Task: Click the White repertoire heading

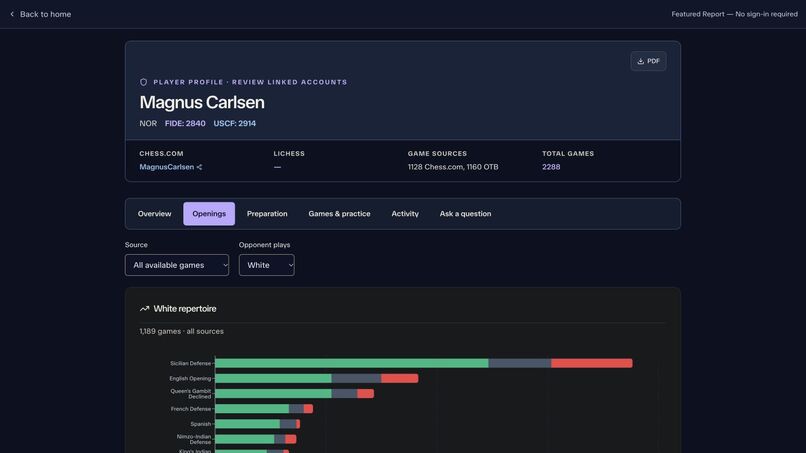Action: point(185,309)
